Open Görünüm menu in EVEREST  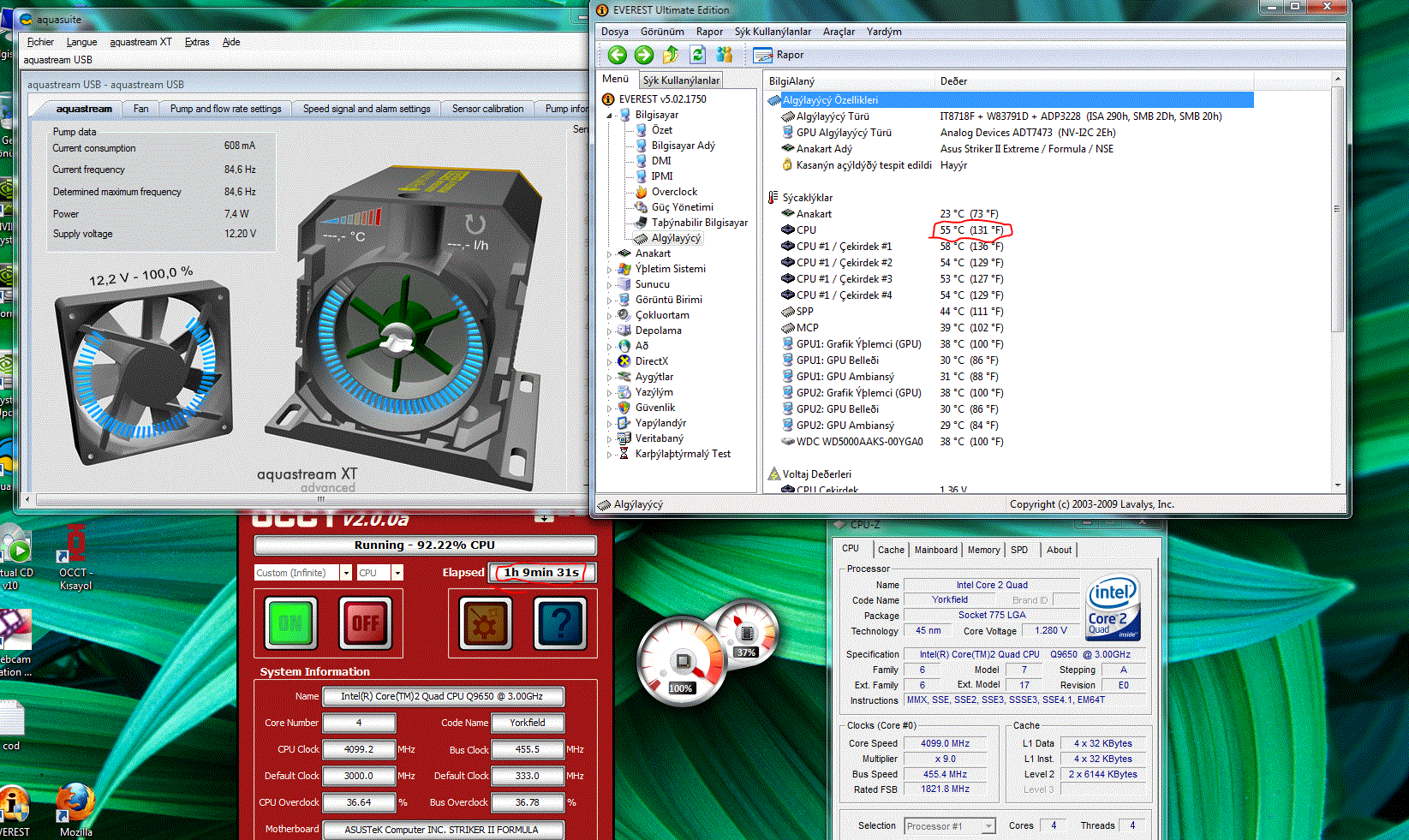point(662,32)
